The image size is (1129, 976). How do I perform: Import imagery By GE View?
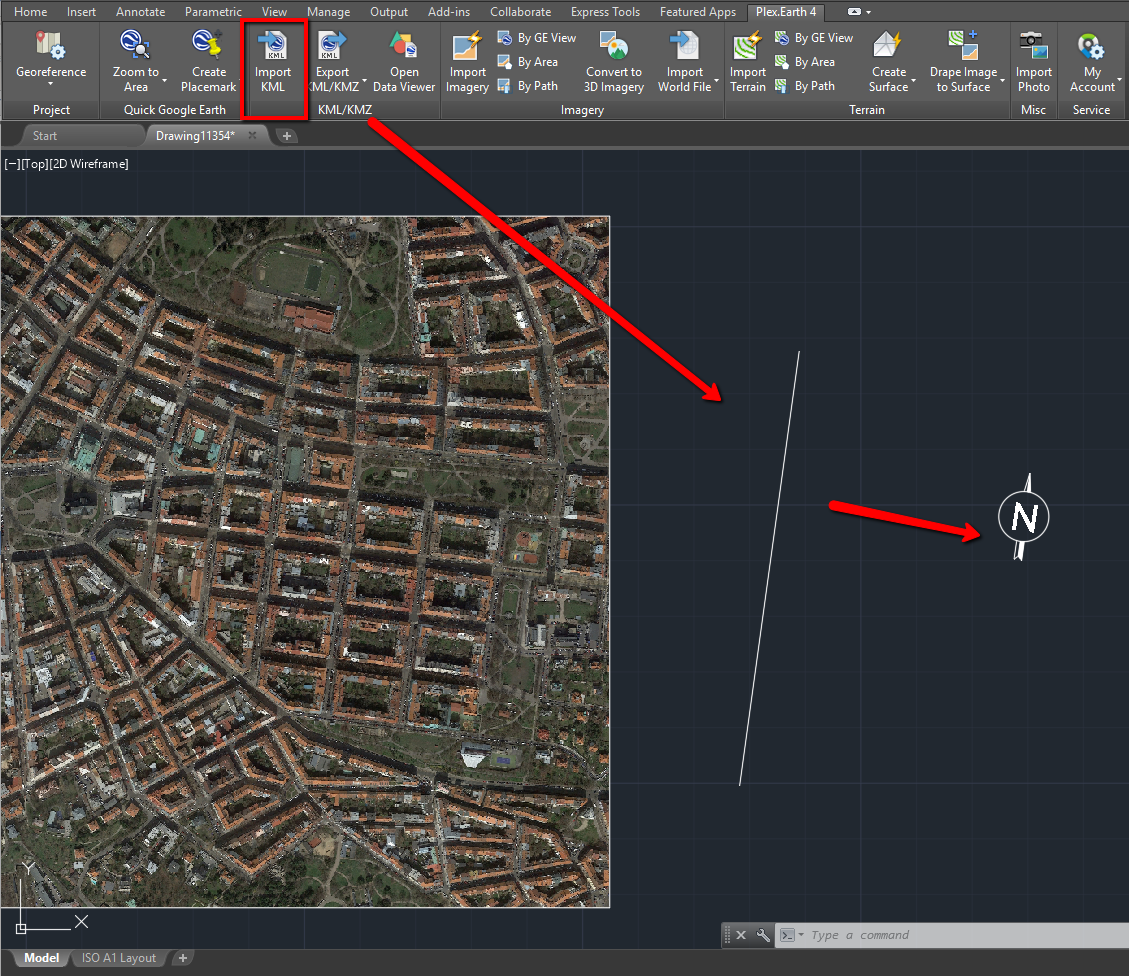pos(537,37)
